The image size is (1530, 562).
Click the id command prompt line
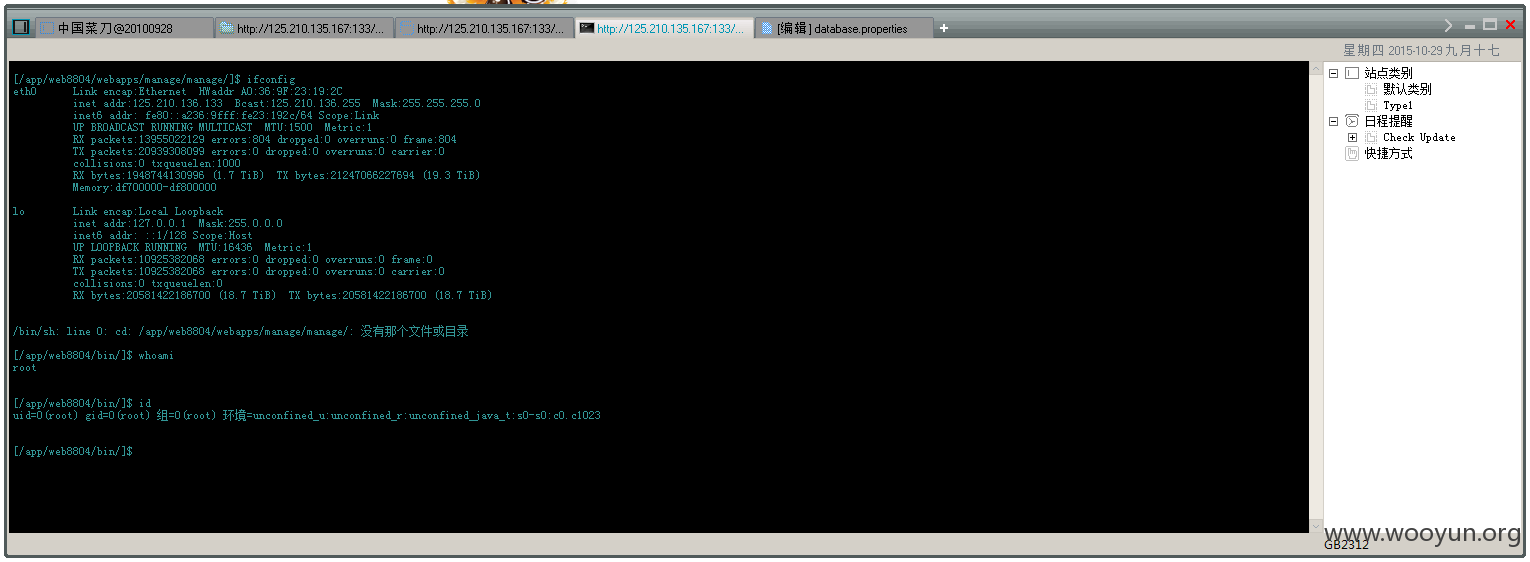pyautogui.click(x=81, y=403)
